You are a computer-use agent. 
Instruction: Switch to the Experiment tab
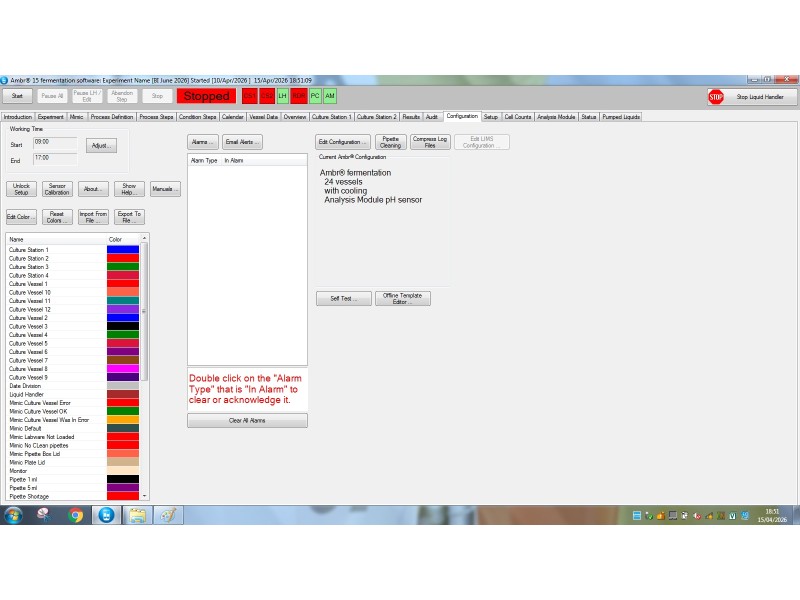click(51, 117)
